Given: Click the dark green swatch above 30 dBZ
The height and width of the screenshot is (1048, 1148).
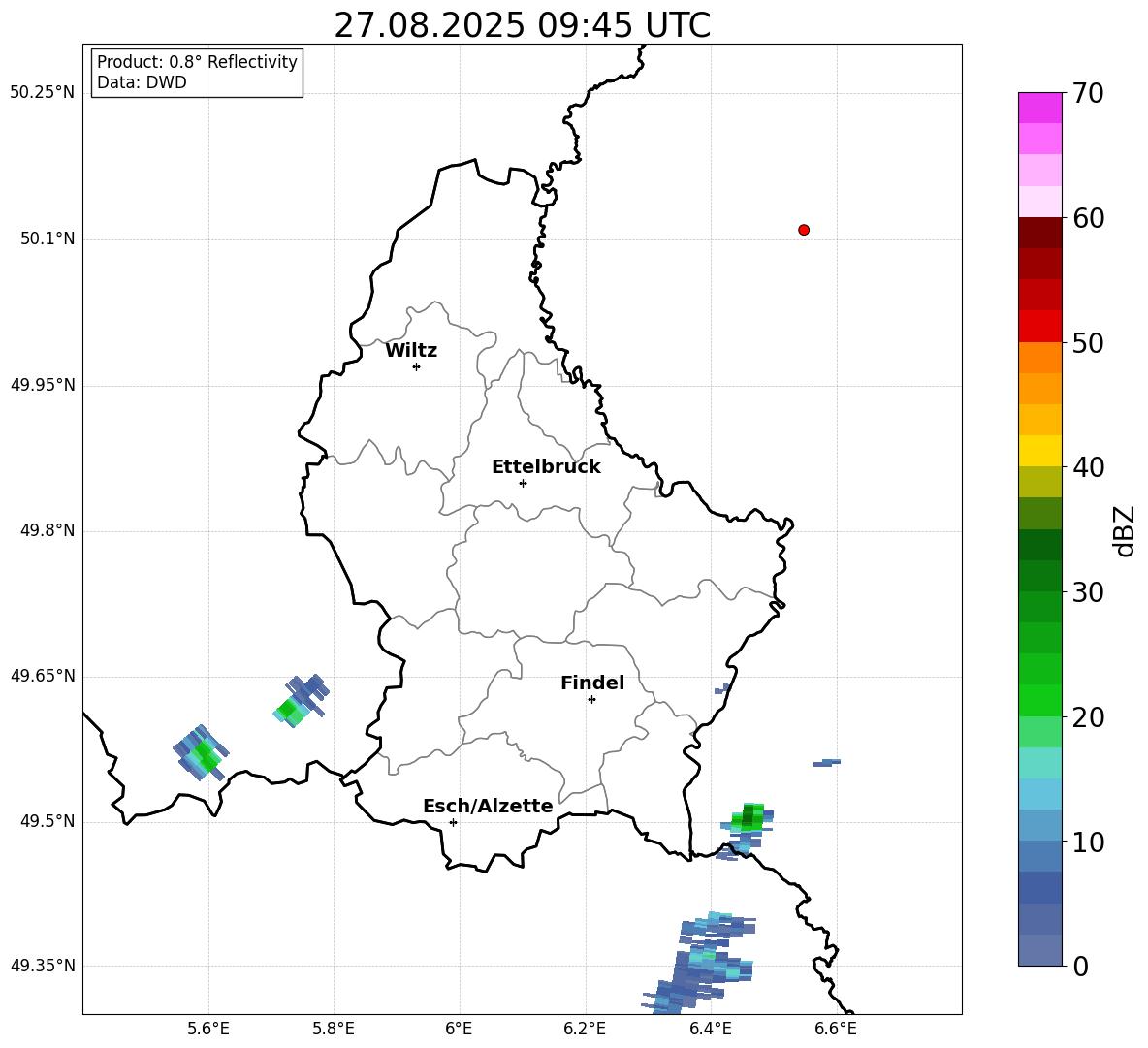Looking at the screenshot, I should coord(1040,545).
